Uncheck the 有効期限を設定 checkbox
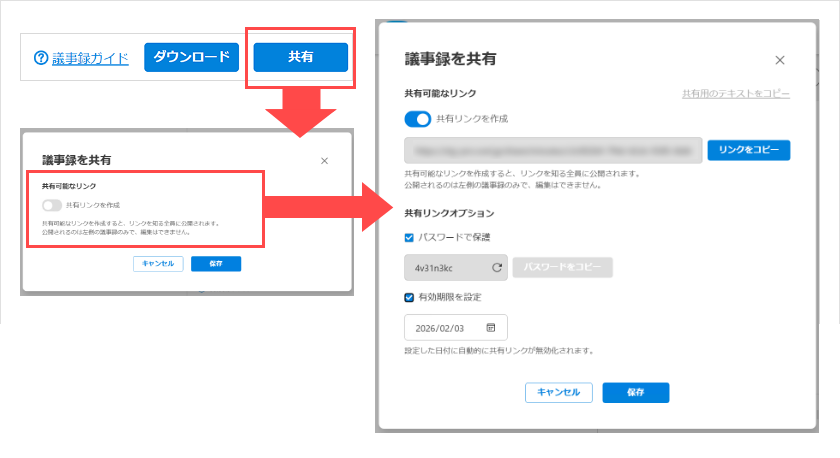 click(x=408, y=297)
